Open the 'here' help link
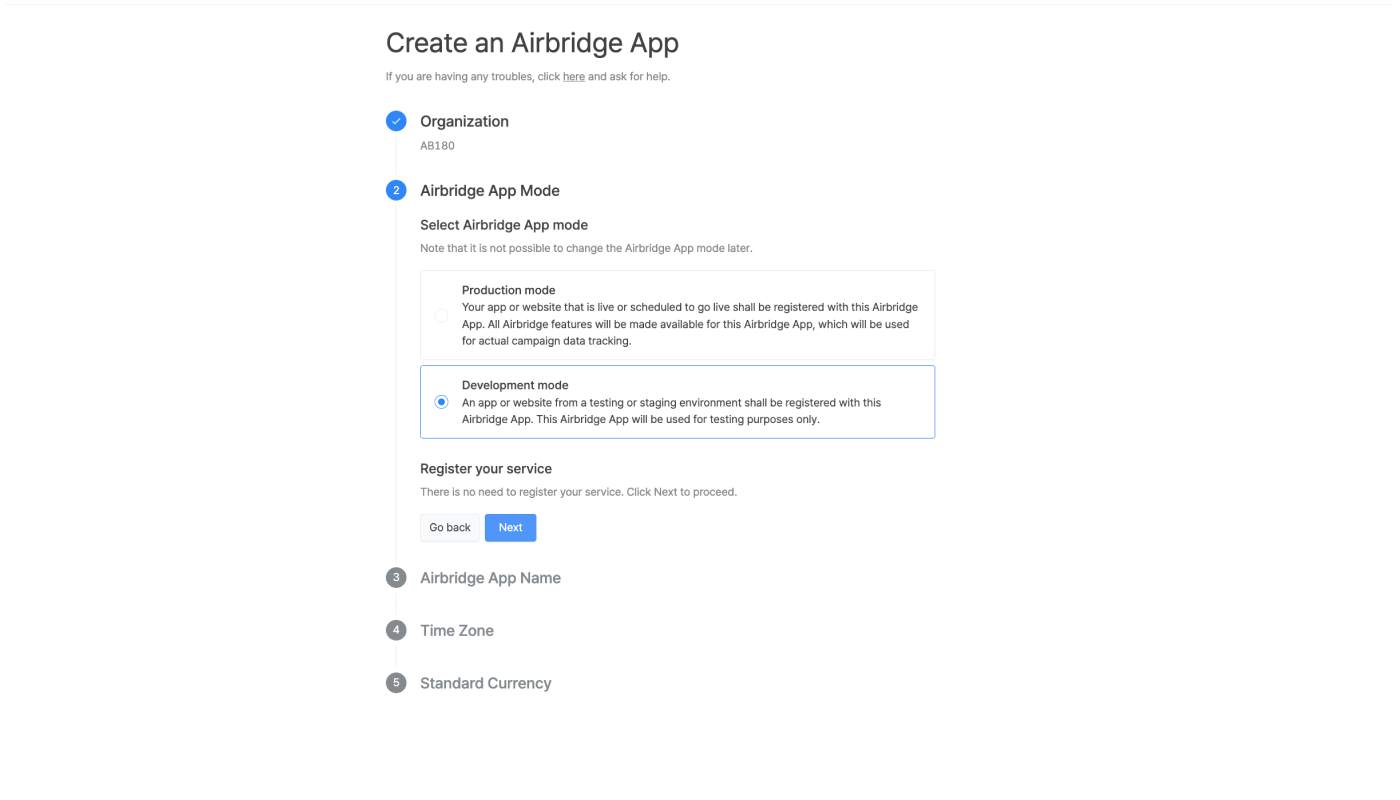Image resolution: width=1400 pixels, height=800 pixels. [x=574, y=77]
